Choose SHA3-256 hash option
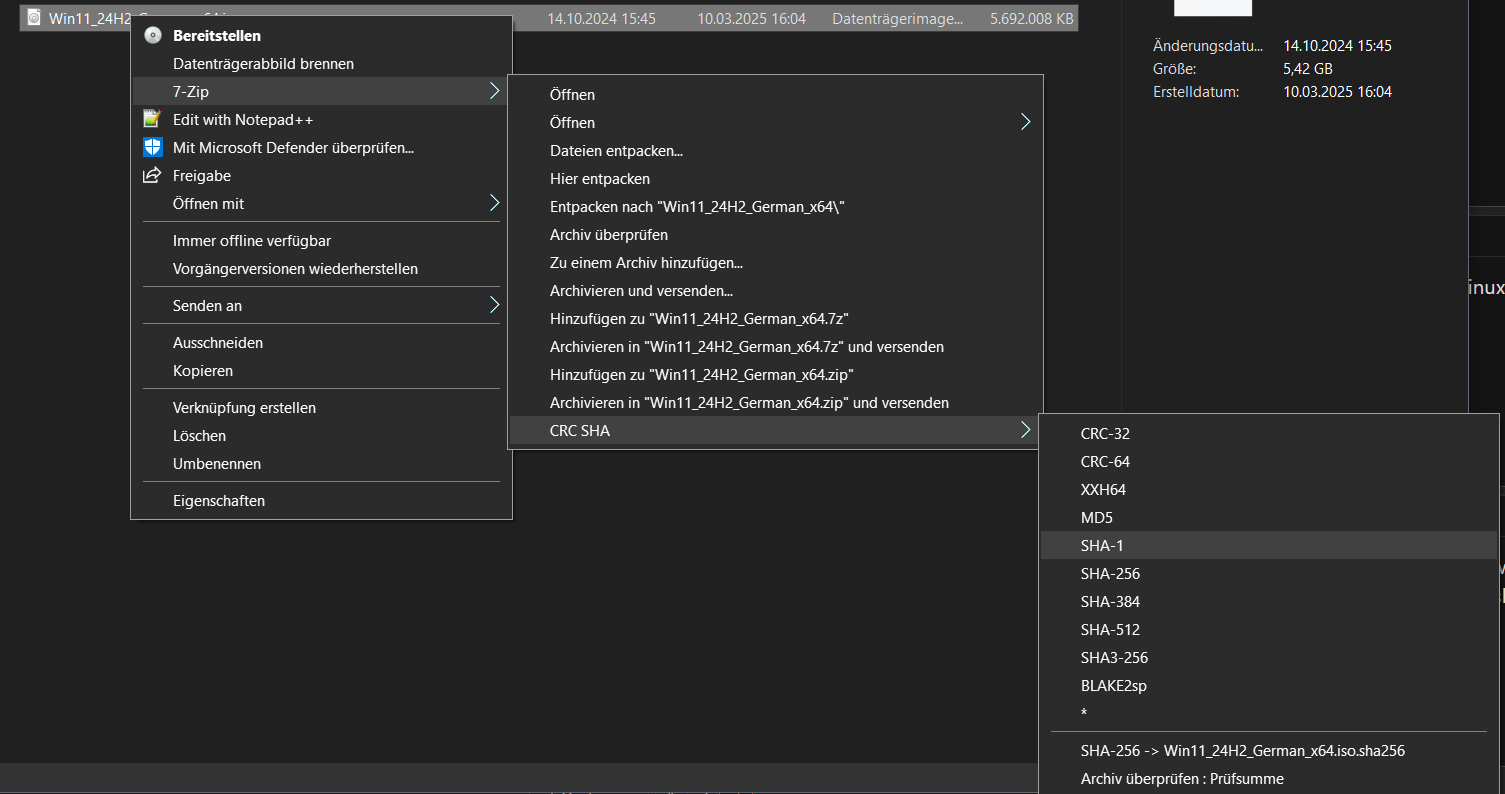This screenshot has height=794, width=1505. pos(1269,658)
